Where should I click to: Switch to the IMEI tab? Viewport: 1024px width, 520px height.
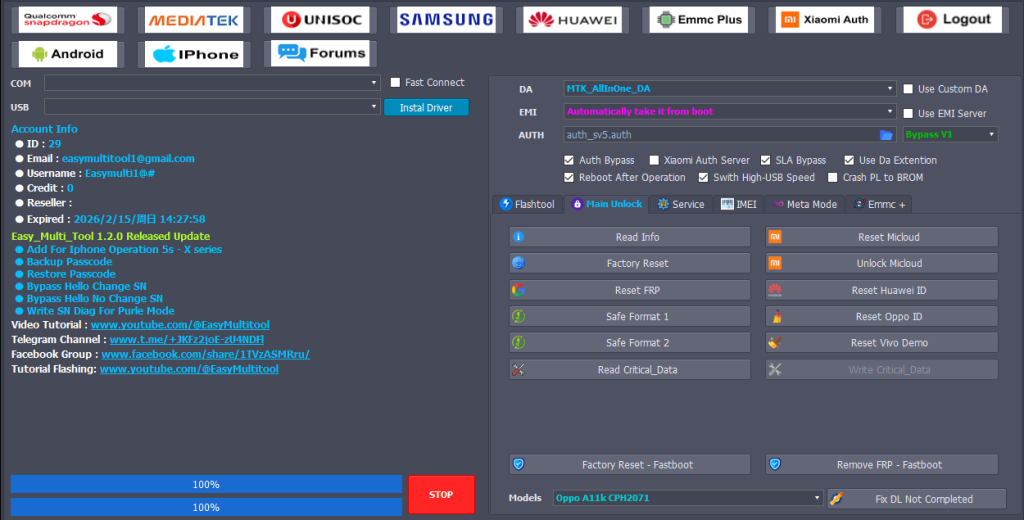coord(739,204)
